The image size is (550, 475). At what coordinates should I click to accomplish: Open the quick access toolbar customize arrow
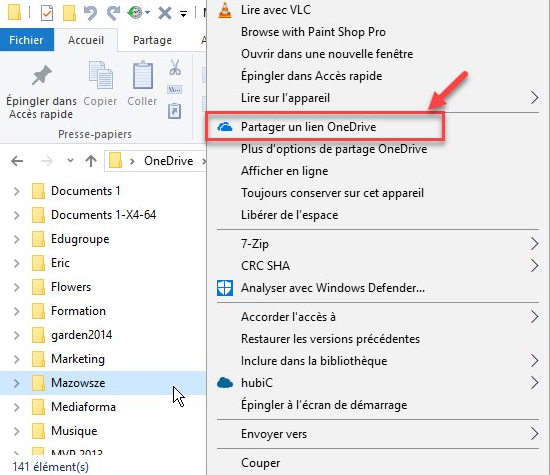(x=183, y=14)
